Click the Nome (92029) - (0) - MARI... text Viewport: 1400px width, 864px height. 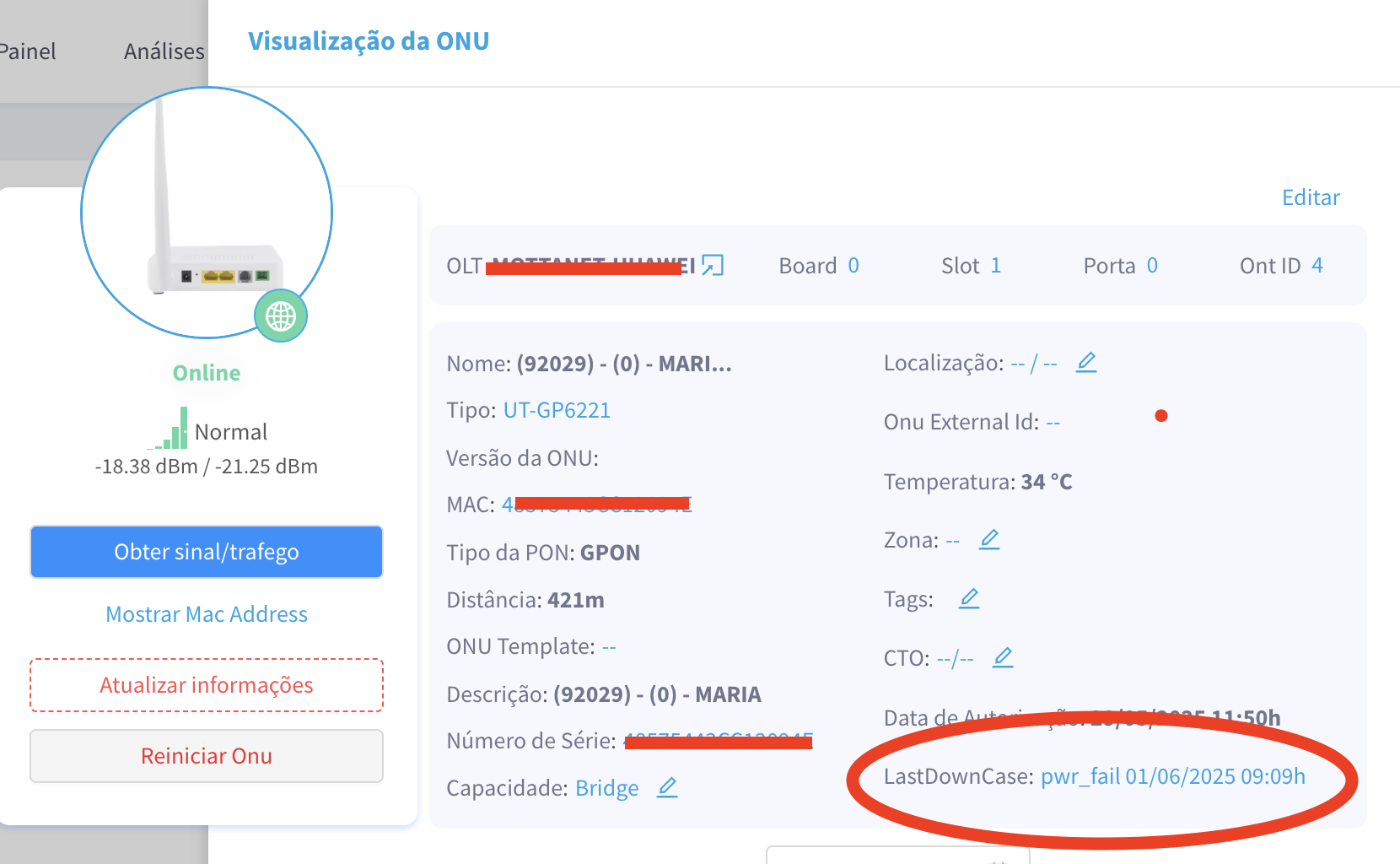624,364
